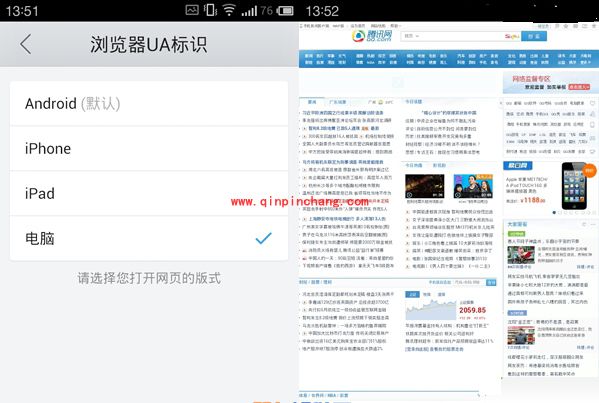Open the lower news thumbnail in right column

521,335
